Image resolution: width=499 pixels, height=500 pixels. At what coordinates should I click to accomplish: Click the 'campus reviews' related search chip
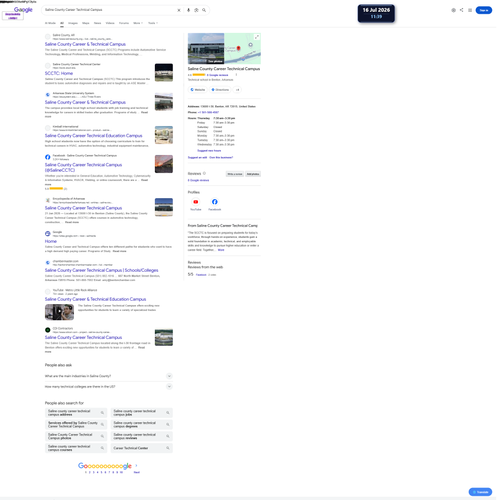pyautogui.click(x=142, y=436)
